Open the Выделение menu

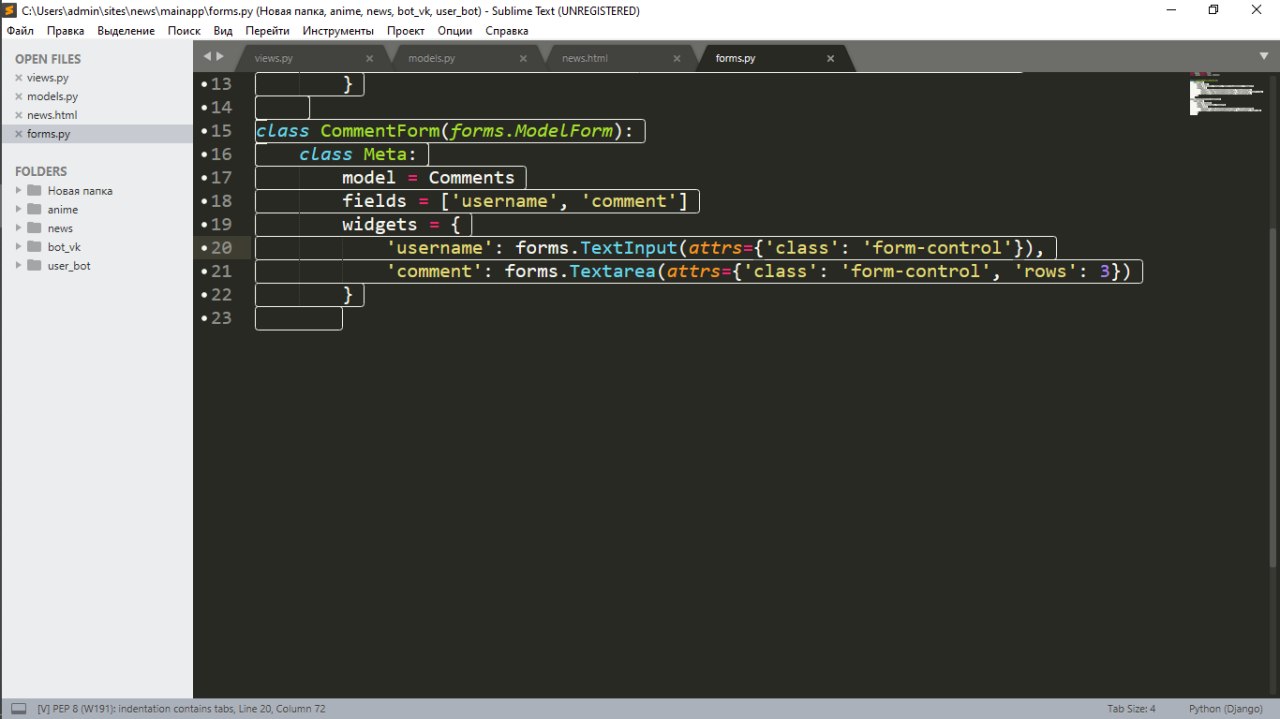pyautogui.click(x=126, y=31)
